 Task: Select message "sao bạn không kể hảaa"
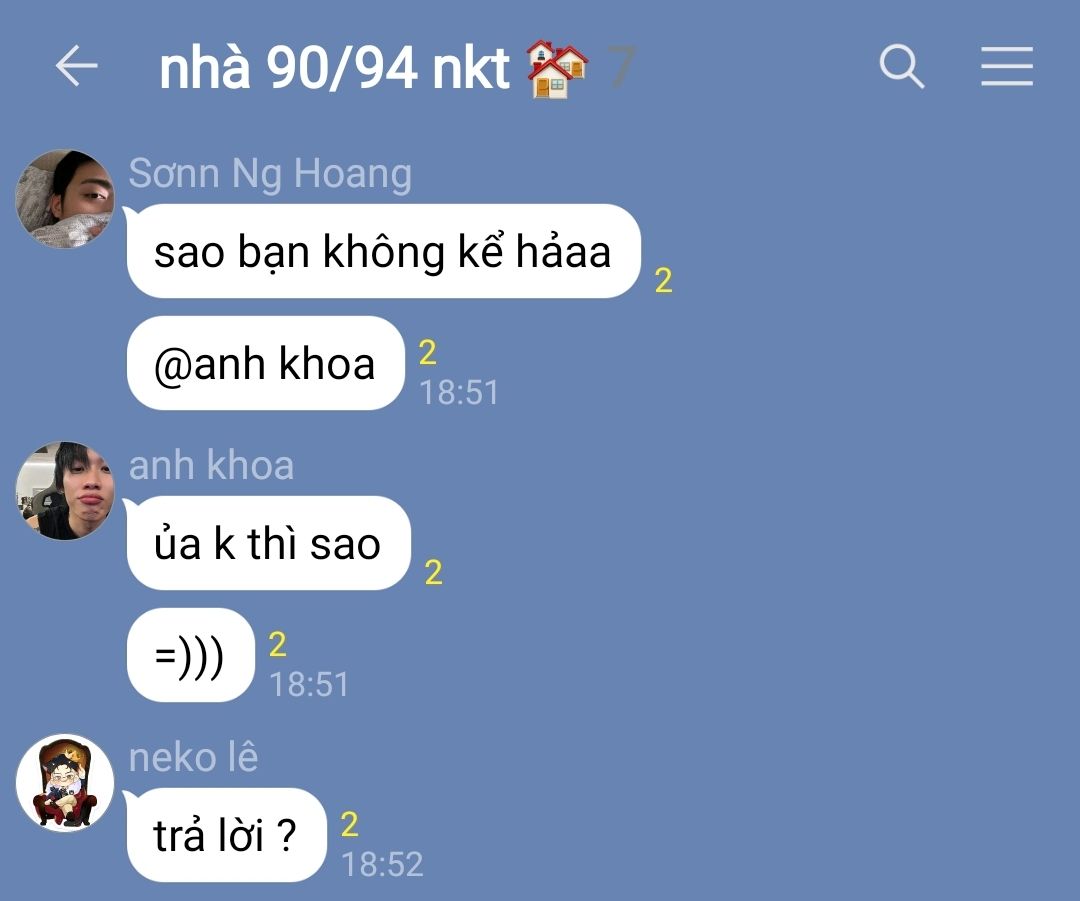coord(384,251)
